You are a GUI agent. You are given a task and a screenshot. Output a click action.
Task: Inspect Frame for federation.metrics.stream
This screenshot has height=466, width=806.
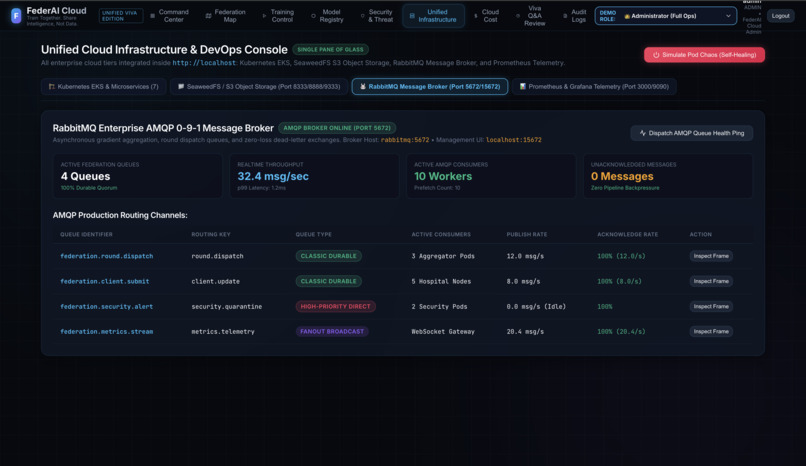(711, 331)
